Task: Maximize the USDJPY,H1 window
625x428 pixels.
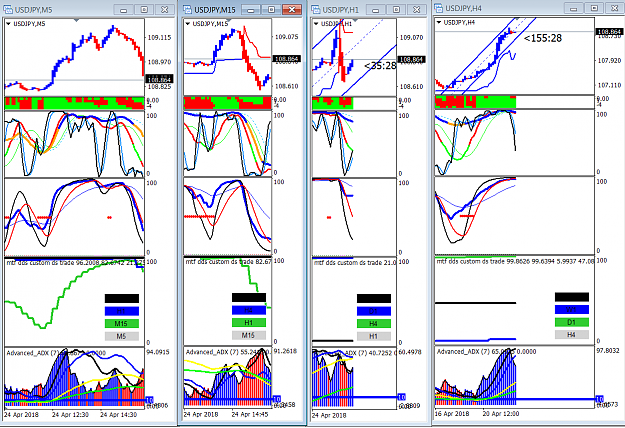Action: click(x=396, y=10)
